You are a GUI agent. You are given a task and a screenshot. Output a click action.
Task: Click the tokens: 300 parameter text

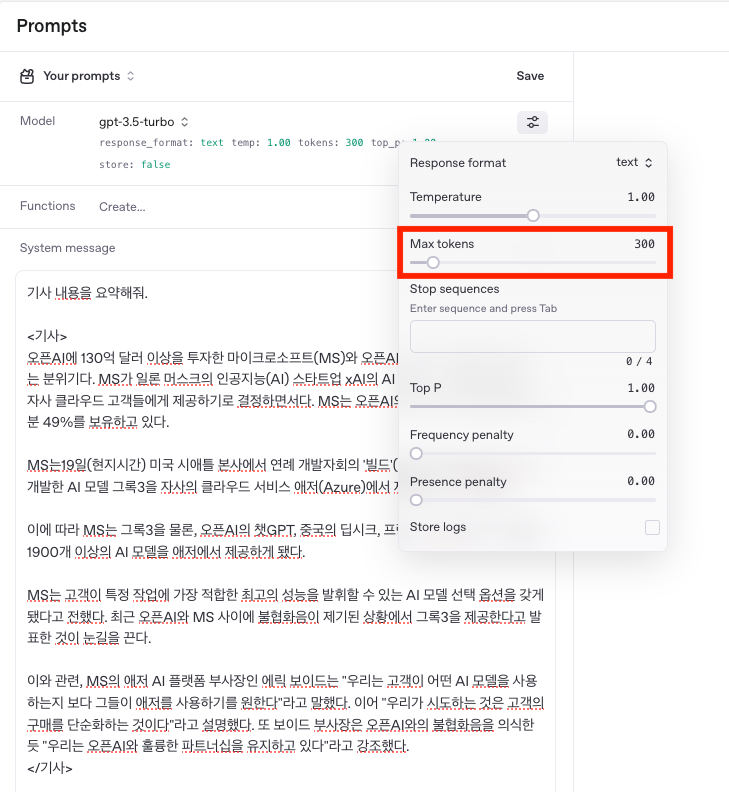coord(330,143)
